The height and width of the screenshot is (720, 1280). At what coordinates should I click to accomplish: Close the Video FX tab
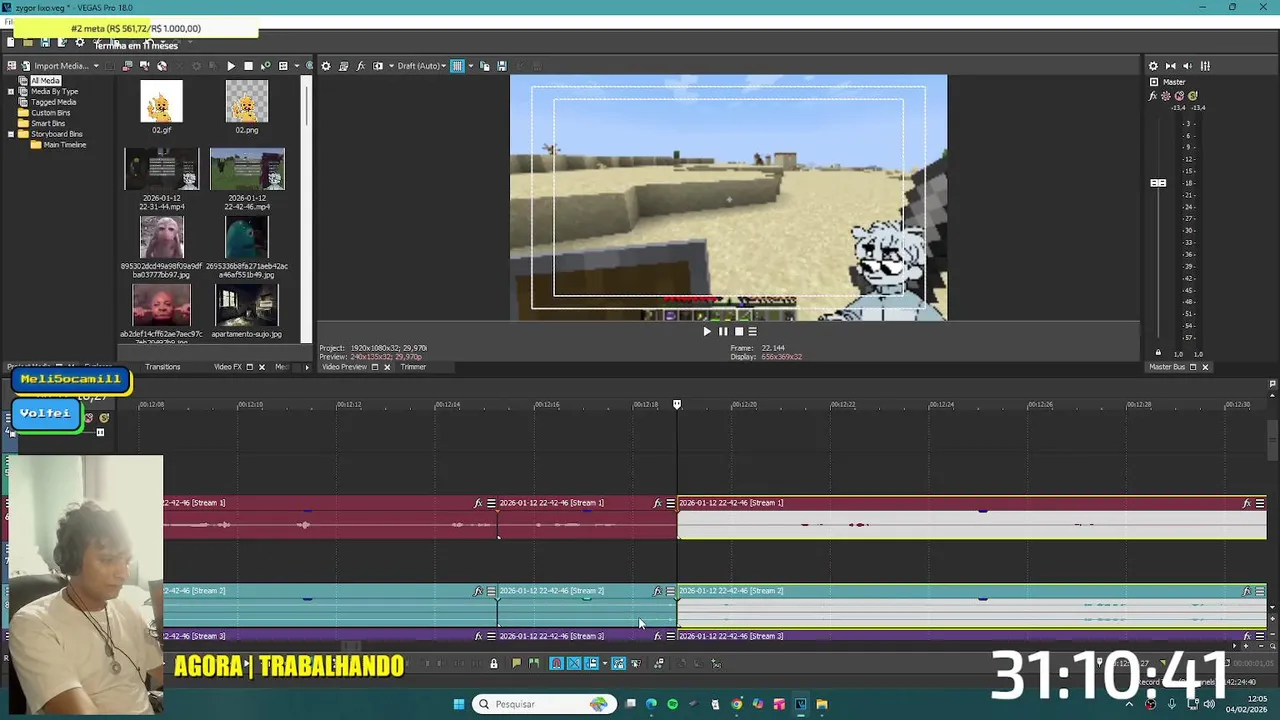262,367
